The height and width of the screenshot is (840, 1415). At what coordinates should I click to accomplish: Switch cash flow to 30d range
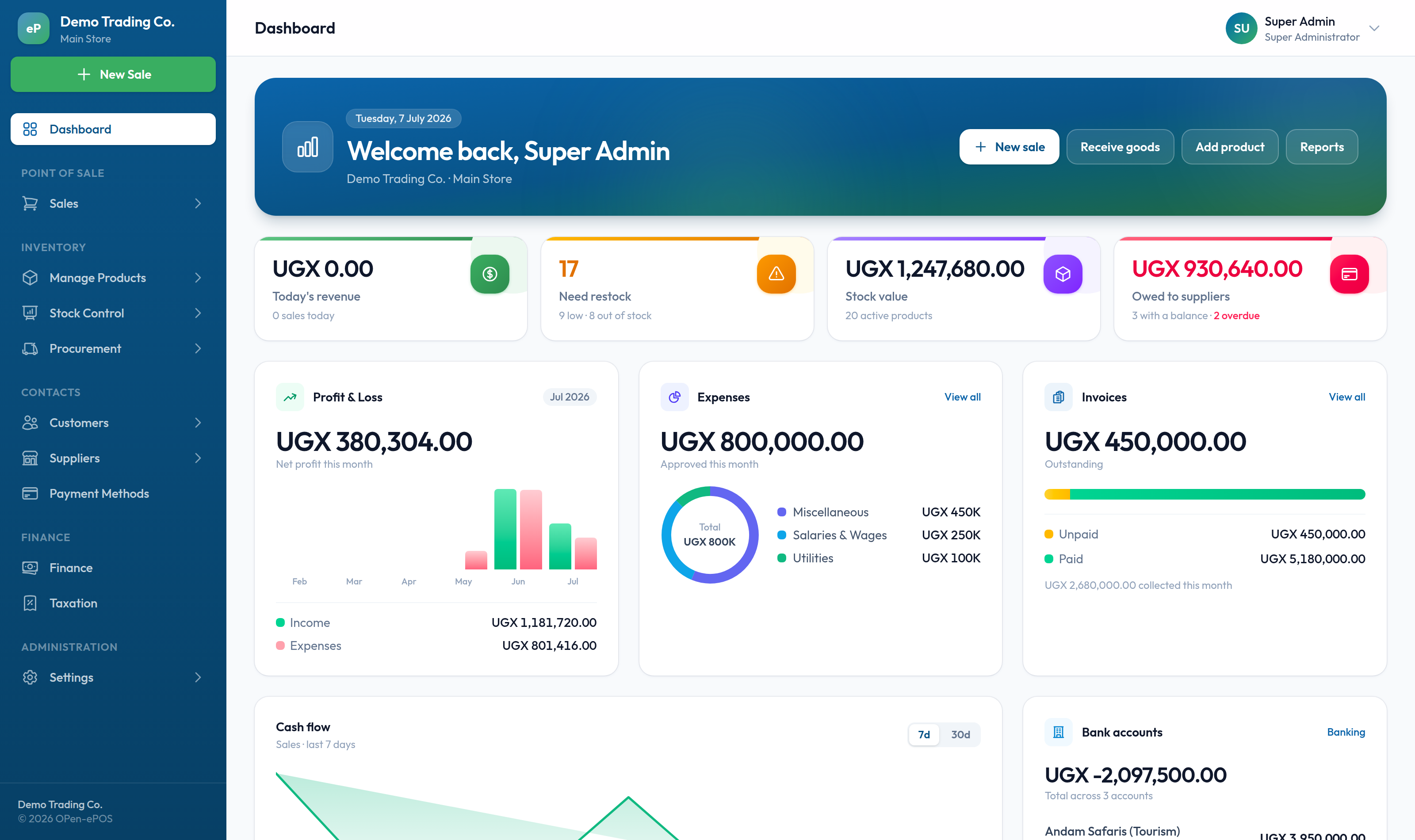pos(960,734)
